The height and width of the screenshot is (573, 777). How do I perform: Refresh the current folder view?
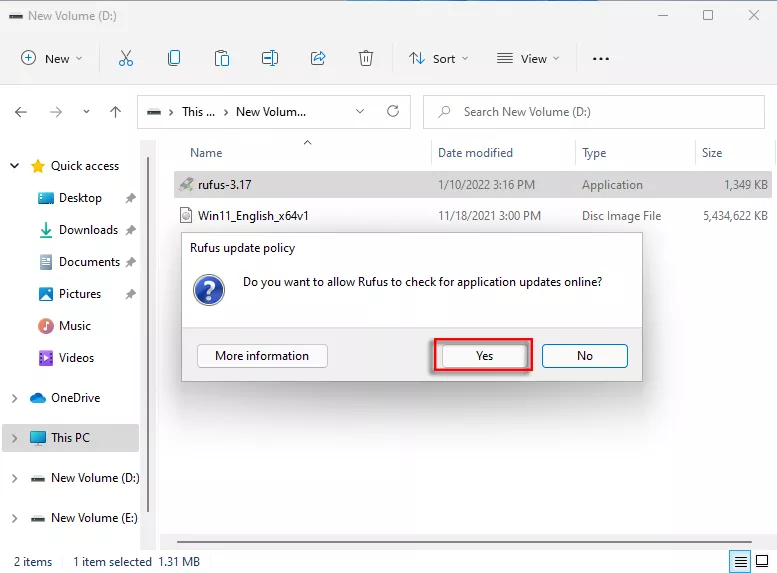(x=393, y=112)
